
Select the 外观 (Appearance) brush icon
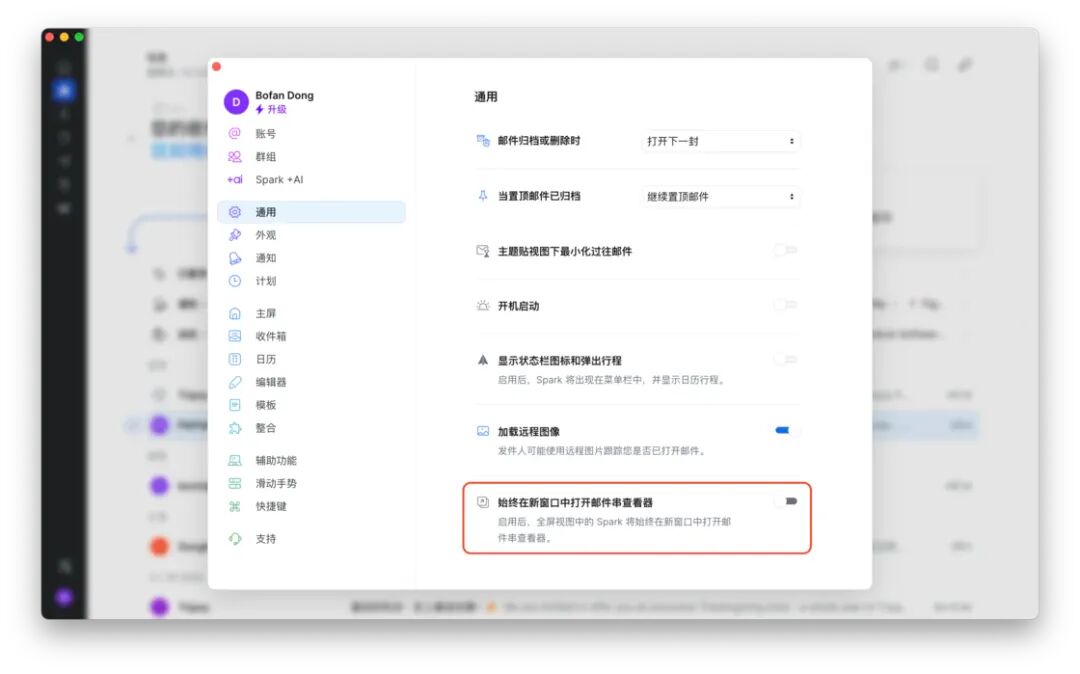click(x=234, y=235)
